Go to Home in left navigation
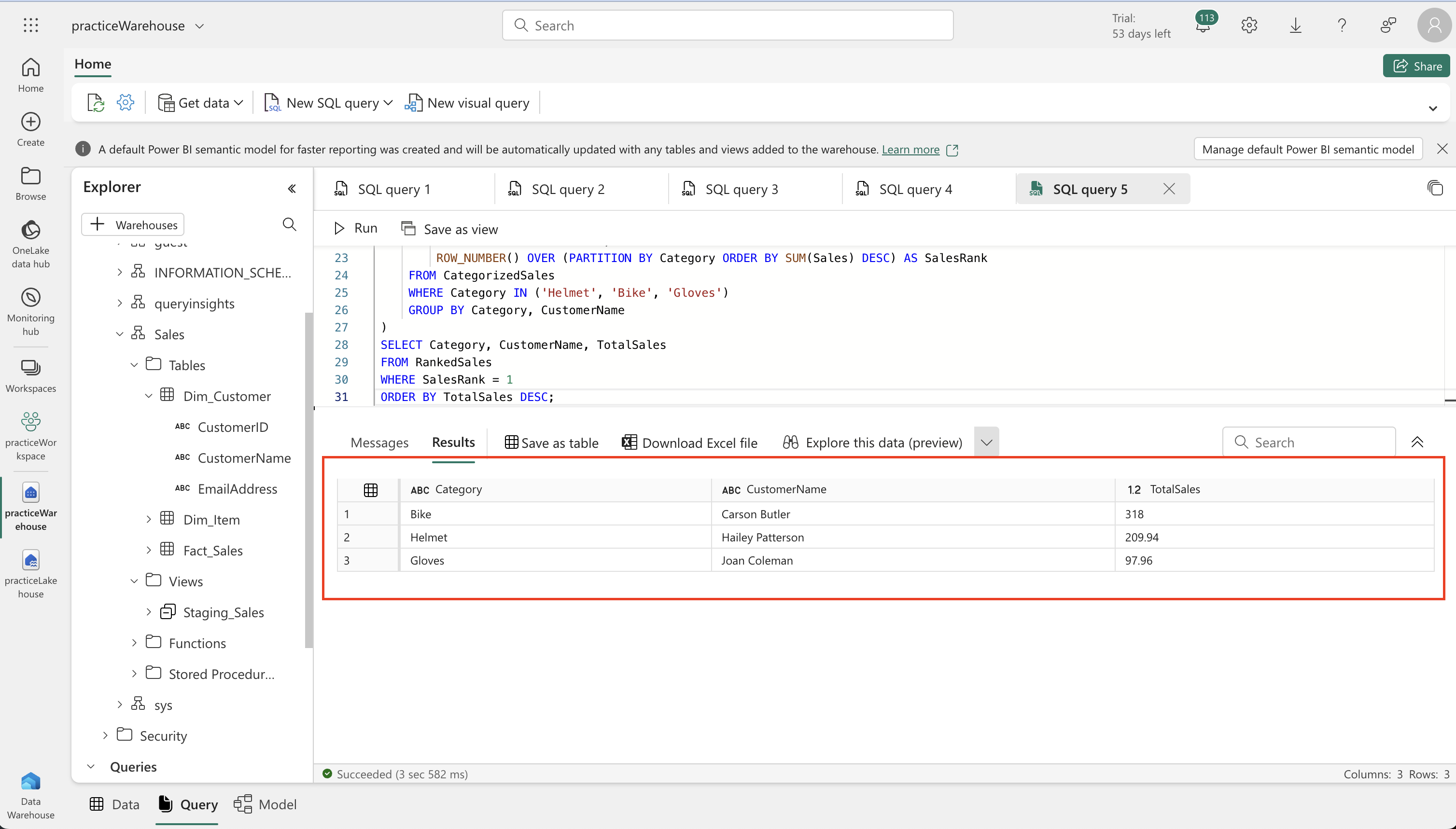The height and width of the screenshot is (829, 1456). pos(31,75)
